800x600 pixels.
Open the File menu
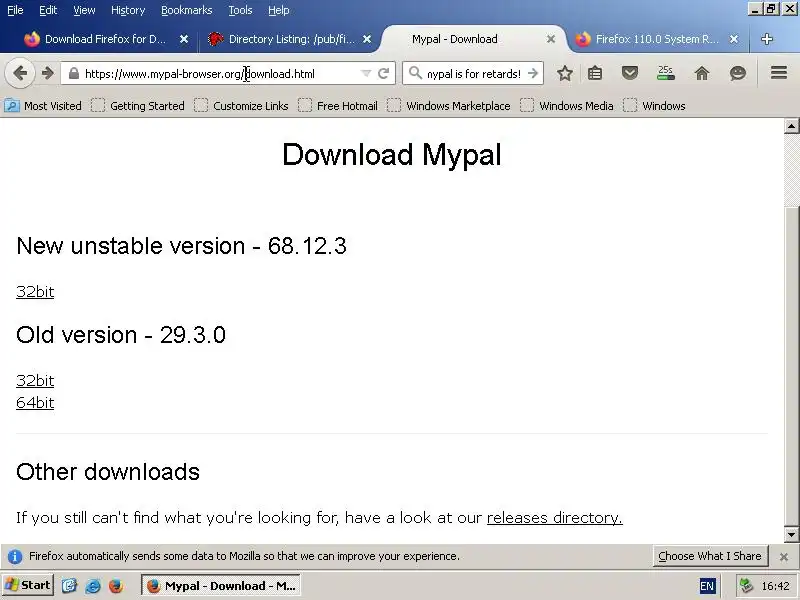pos(15,10)
